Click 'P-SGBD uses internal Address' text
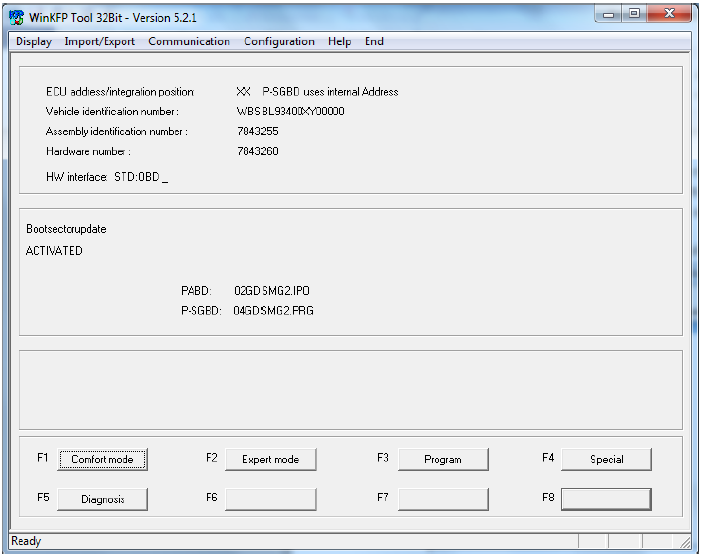 point(330,91)
